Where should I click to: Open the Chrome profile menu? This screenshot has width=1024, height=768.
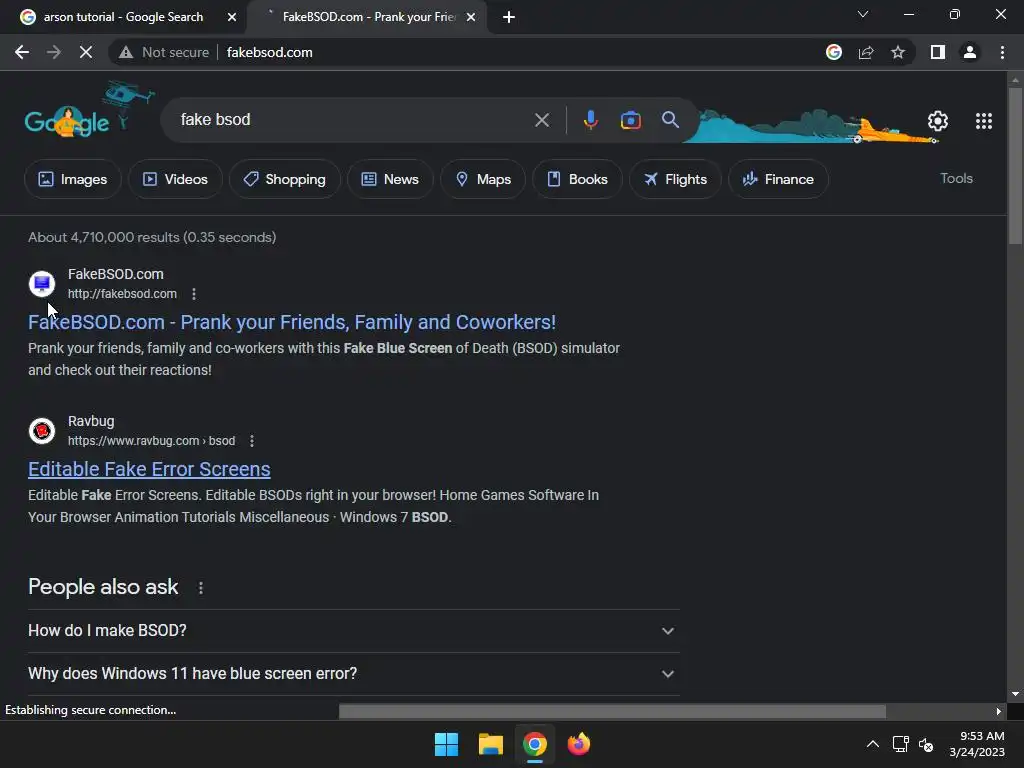[x=970, y=52]
